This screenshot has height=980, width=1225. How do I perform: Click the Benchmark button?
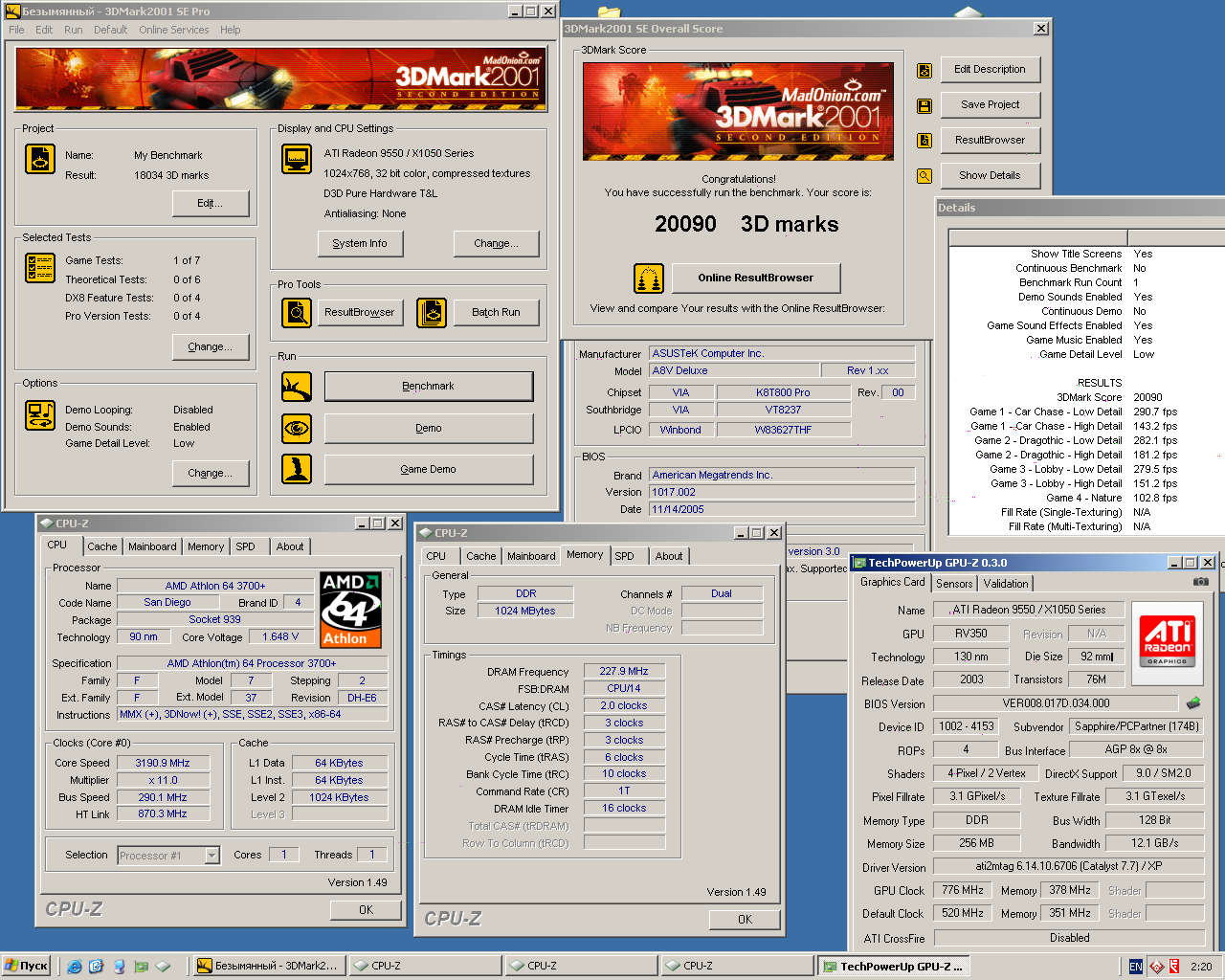(x=429, y=387)
